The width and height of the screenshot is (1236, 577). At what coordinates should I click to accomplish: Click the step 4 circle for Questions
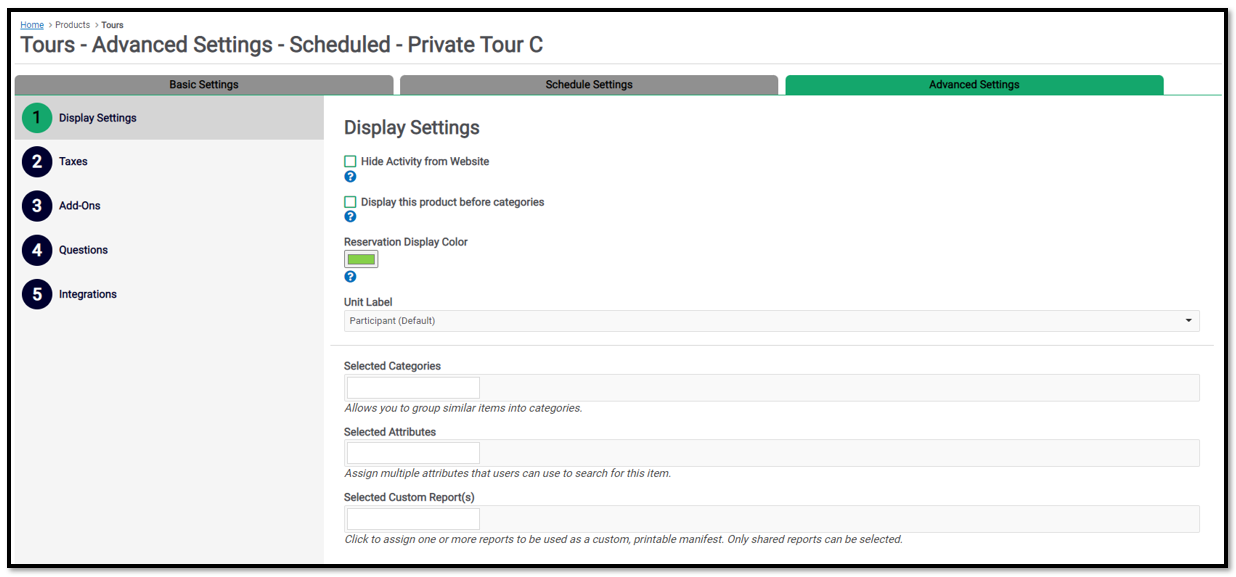point(37,250)
